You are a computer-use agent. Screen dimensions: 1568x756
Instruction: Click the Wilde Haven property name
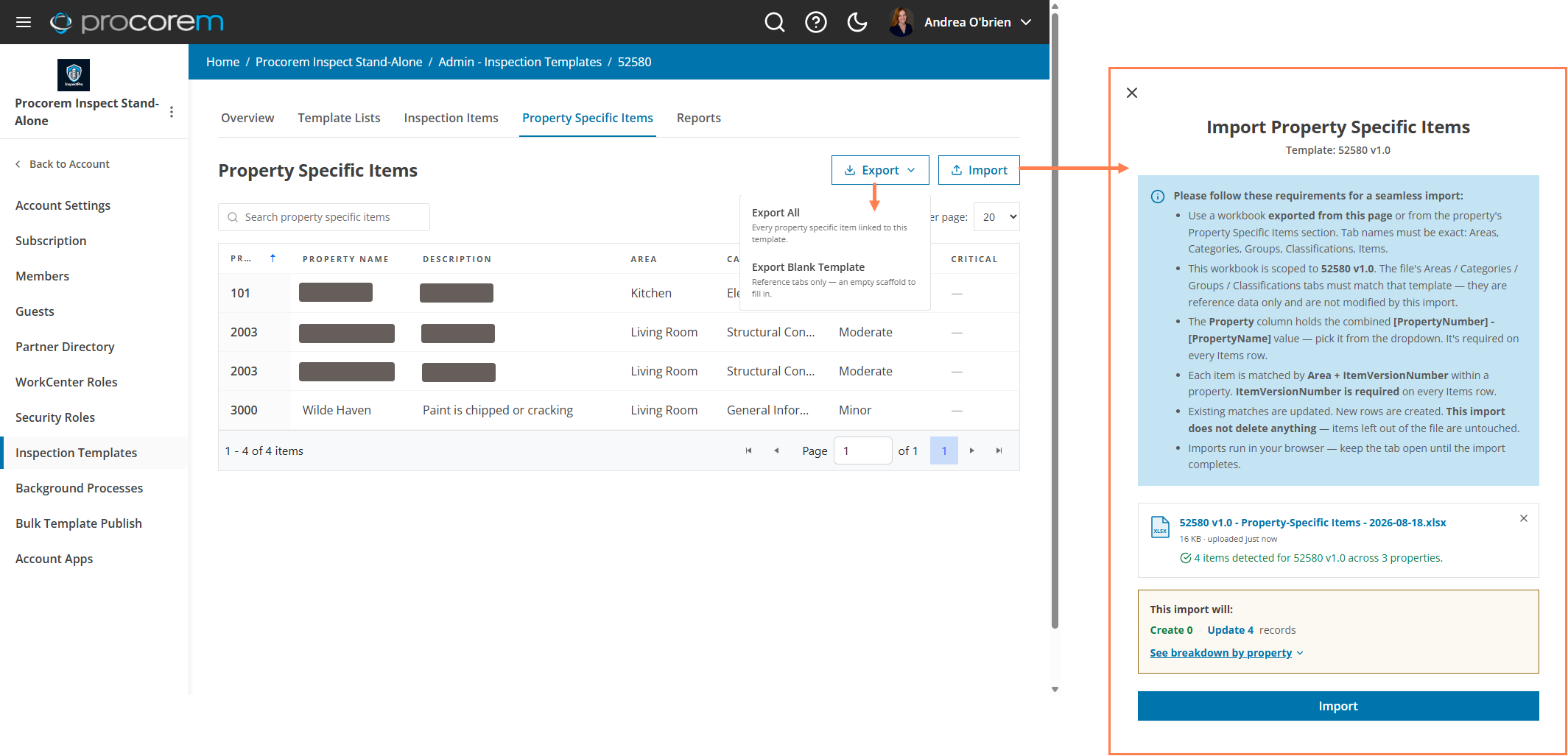coord(337,410)
